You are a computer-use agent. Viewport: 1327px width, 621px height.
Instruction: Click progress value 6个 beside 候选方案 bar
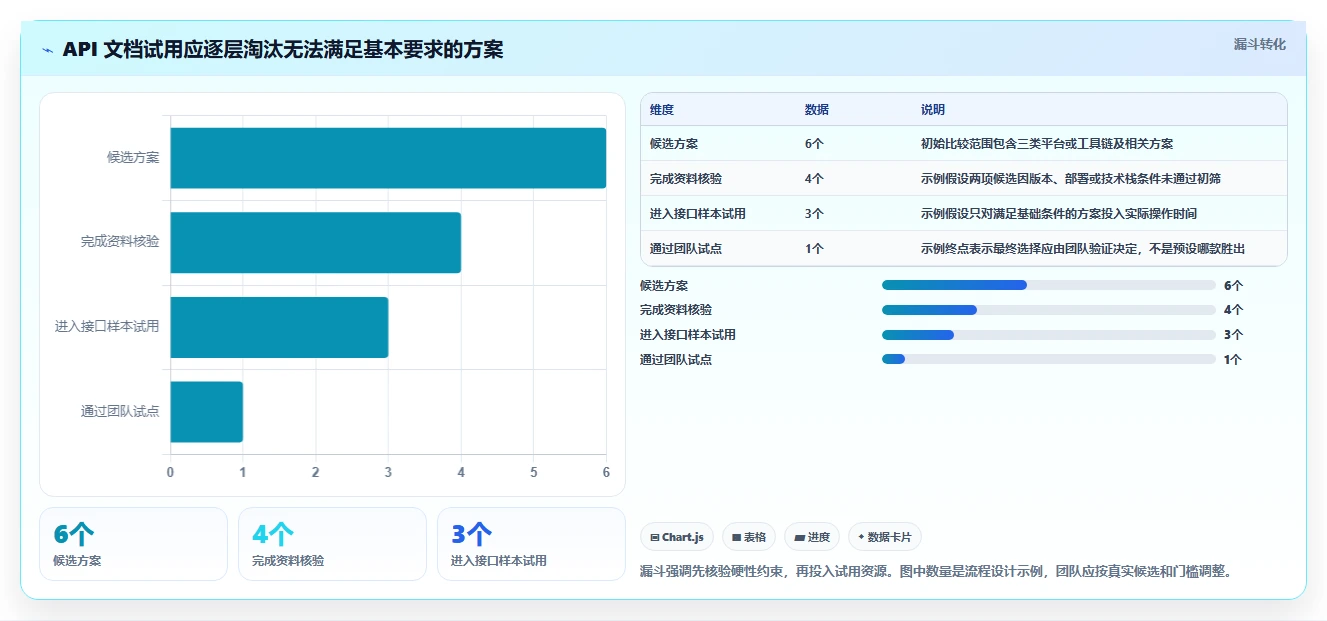point(1233,285)
